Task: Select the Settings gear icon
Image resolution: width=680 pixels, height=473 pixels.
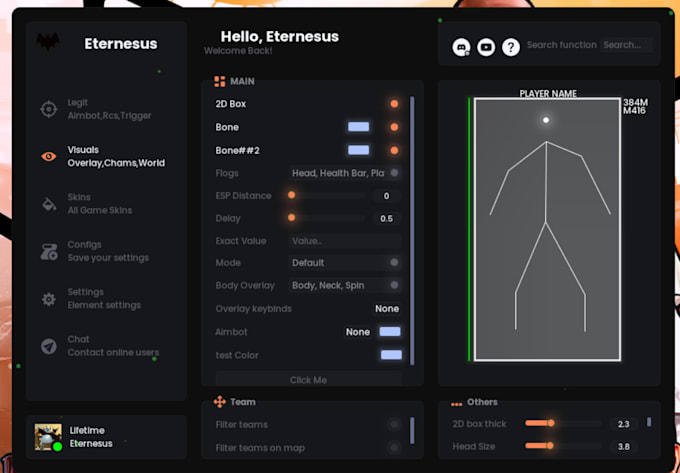Action: coord(49,299)
